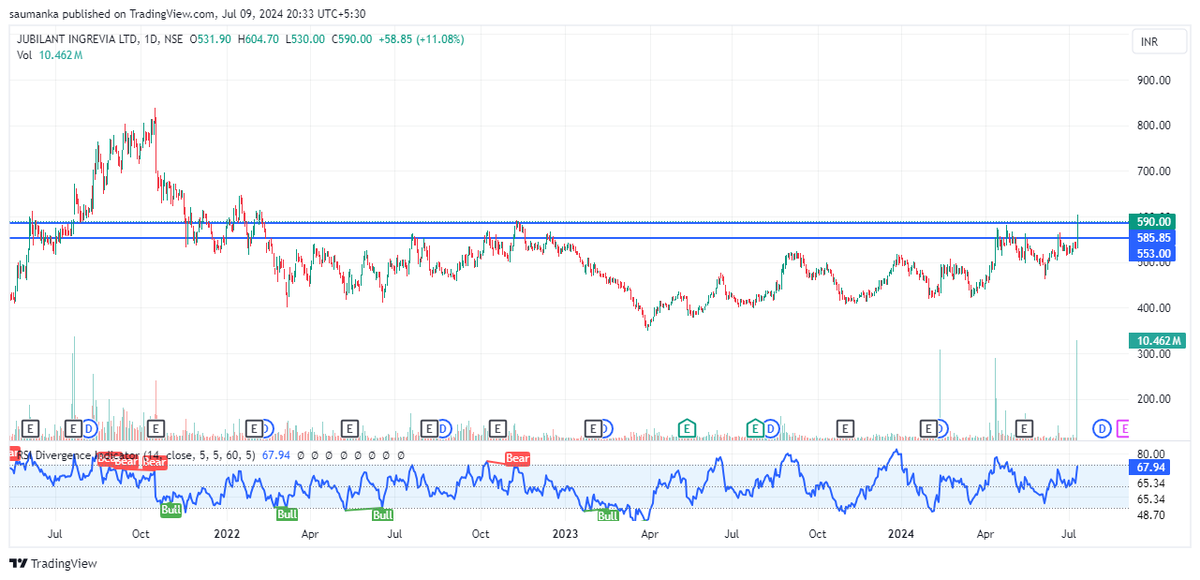1200x580 pixels.
Task: Click the 800.00 price axis label
Action: click(x=1154, y=126)
